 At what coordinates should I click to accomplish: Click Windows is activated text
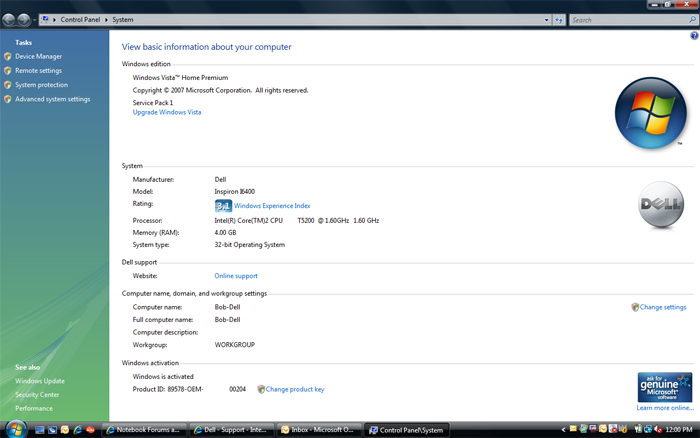(163, 376)
